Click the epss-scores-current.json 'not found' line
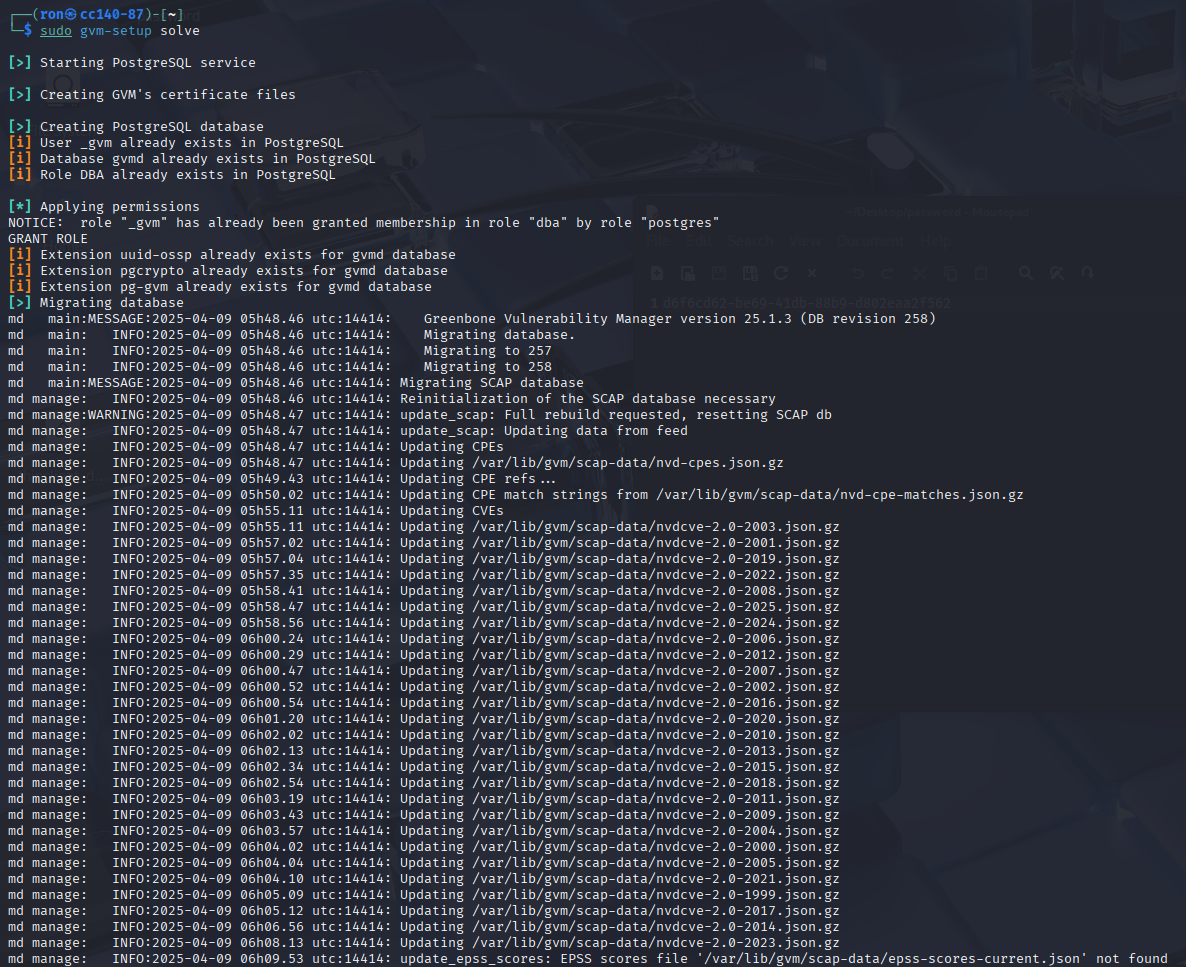Image resolution: width=1186 pixels, height=967 pixels. tap(588, 959)
